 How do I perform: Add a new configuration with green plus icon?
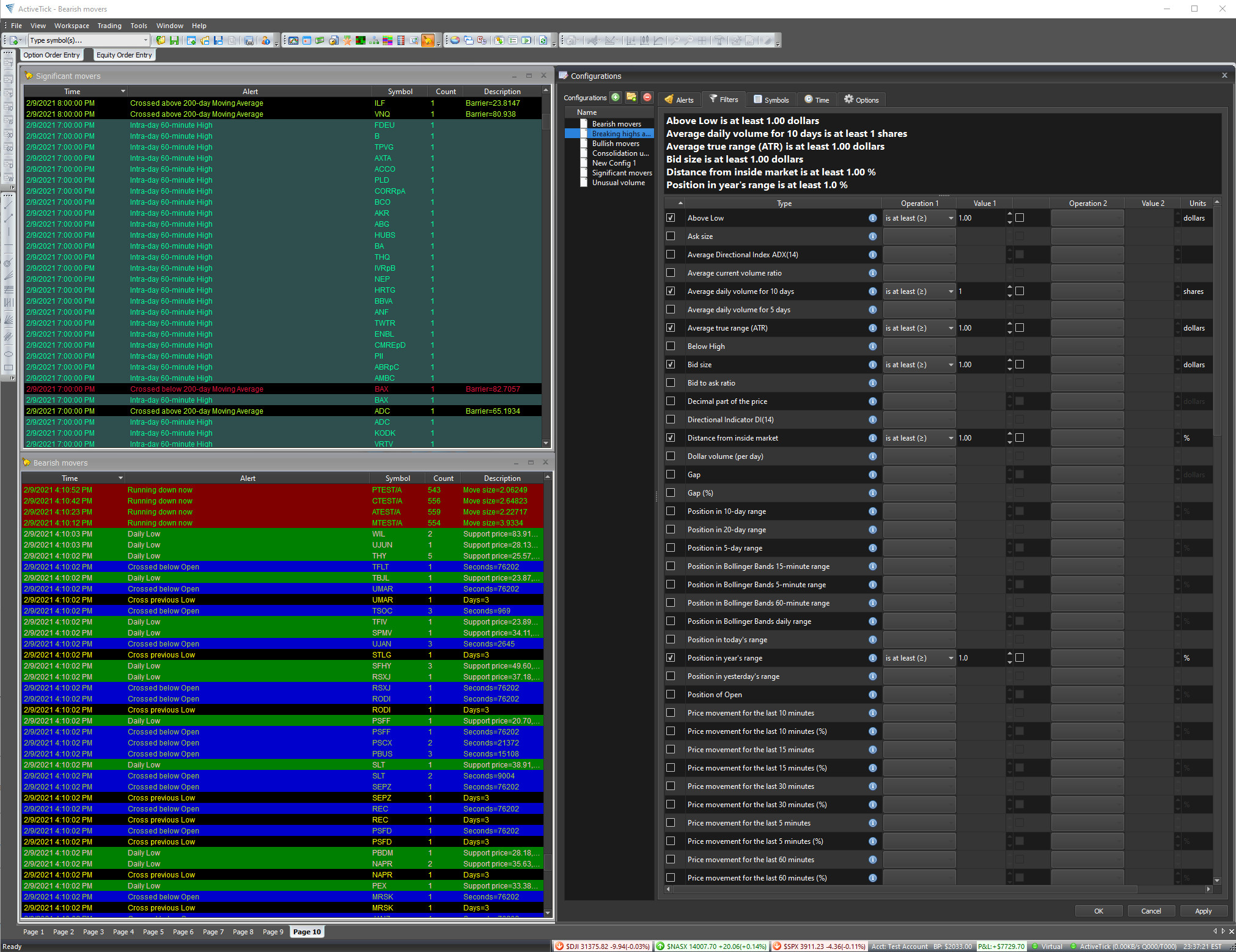point(616,97)
